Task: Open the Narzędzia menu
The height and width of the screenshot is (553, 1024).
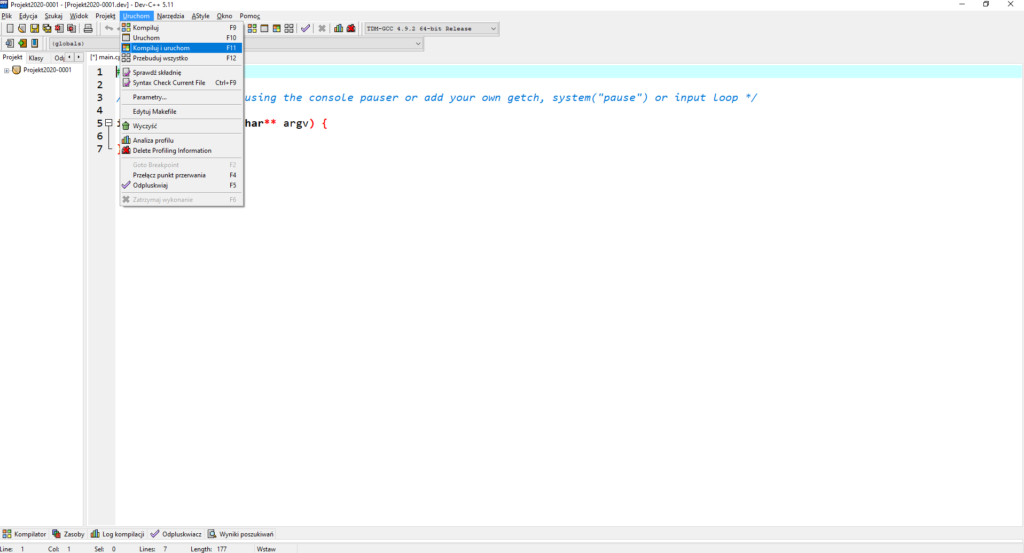Action: click(x=170, y=16)
